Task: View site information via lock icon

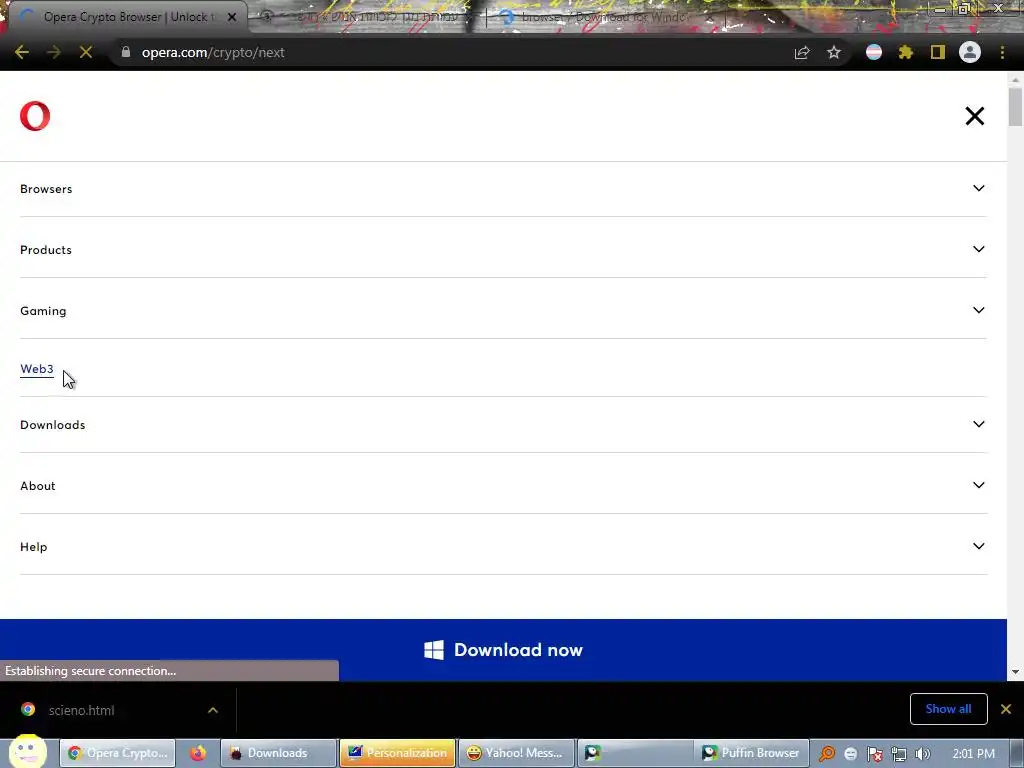Action: 126,52
